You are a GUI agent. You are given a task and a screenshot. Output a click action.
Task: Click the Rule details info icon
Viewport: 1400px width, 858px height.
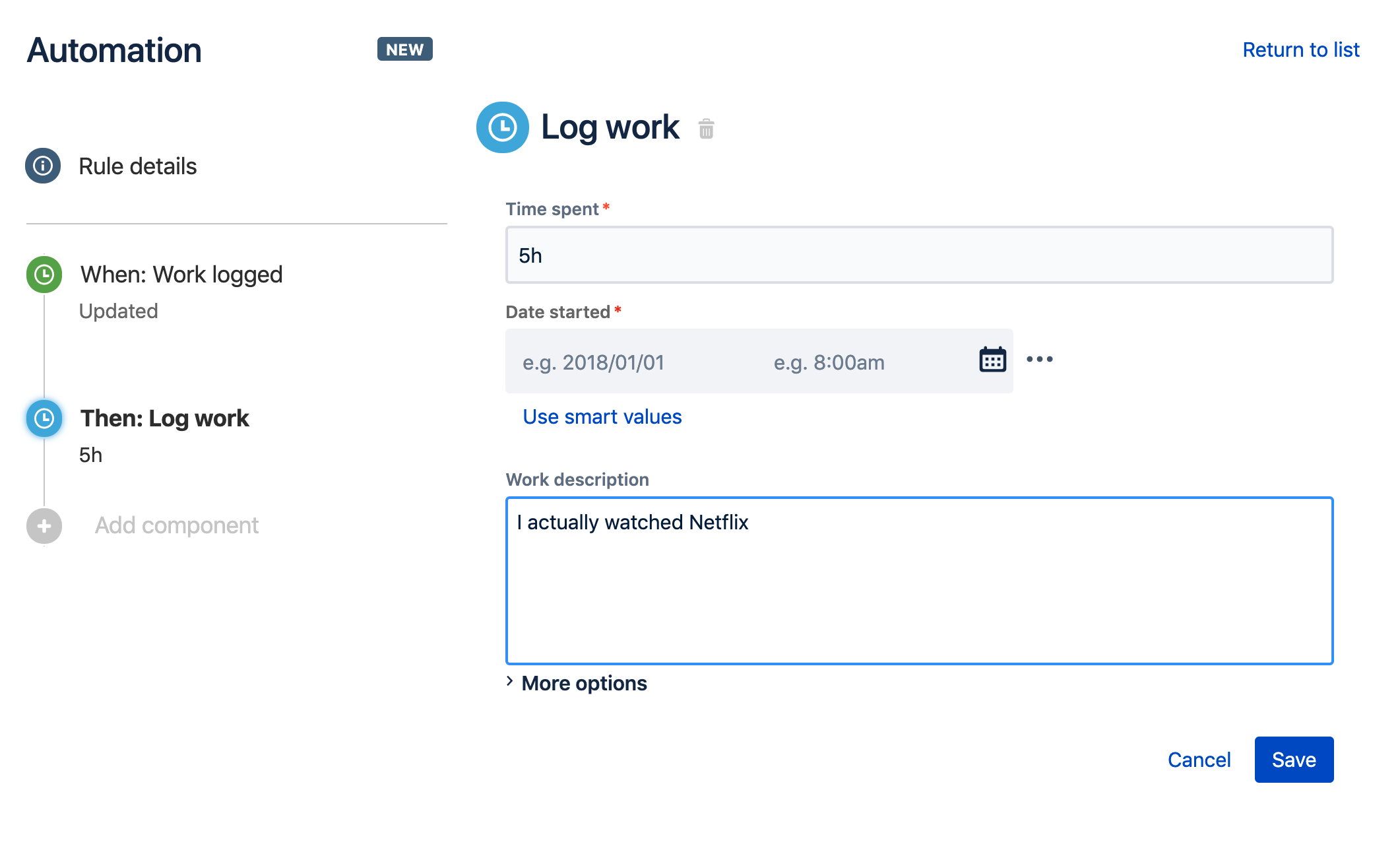43,166
